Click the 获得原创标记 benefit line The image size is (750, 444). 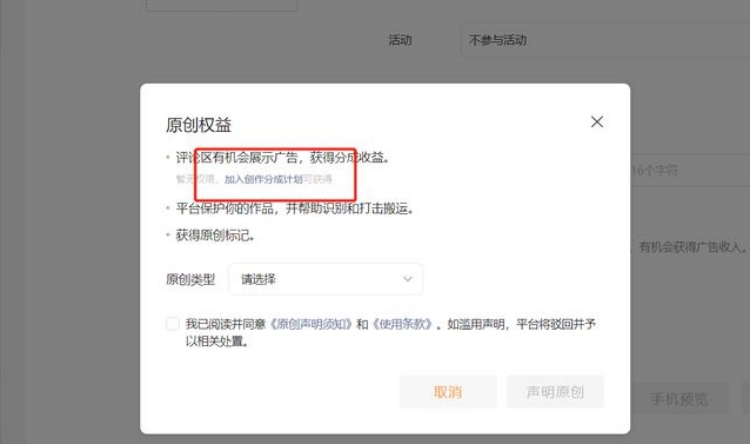(x=215, y=235)
